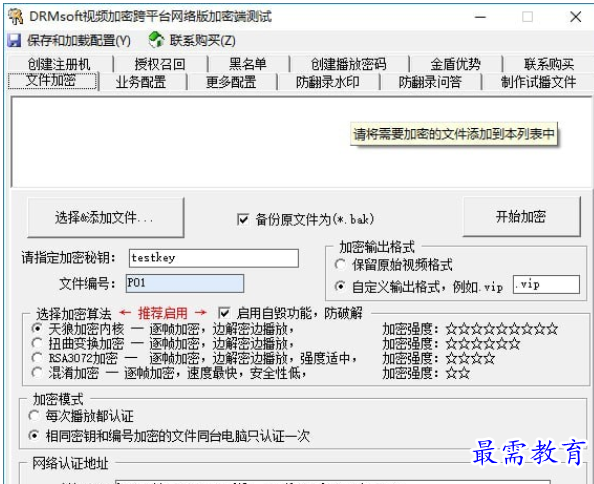This screenshot has width=594, height=484.
Task: Open the 保存和加载配置(V) menu
Action: pyautogui.click(x=79, y=40)
